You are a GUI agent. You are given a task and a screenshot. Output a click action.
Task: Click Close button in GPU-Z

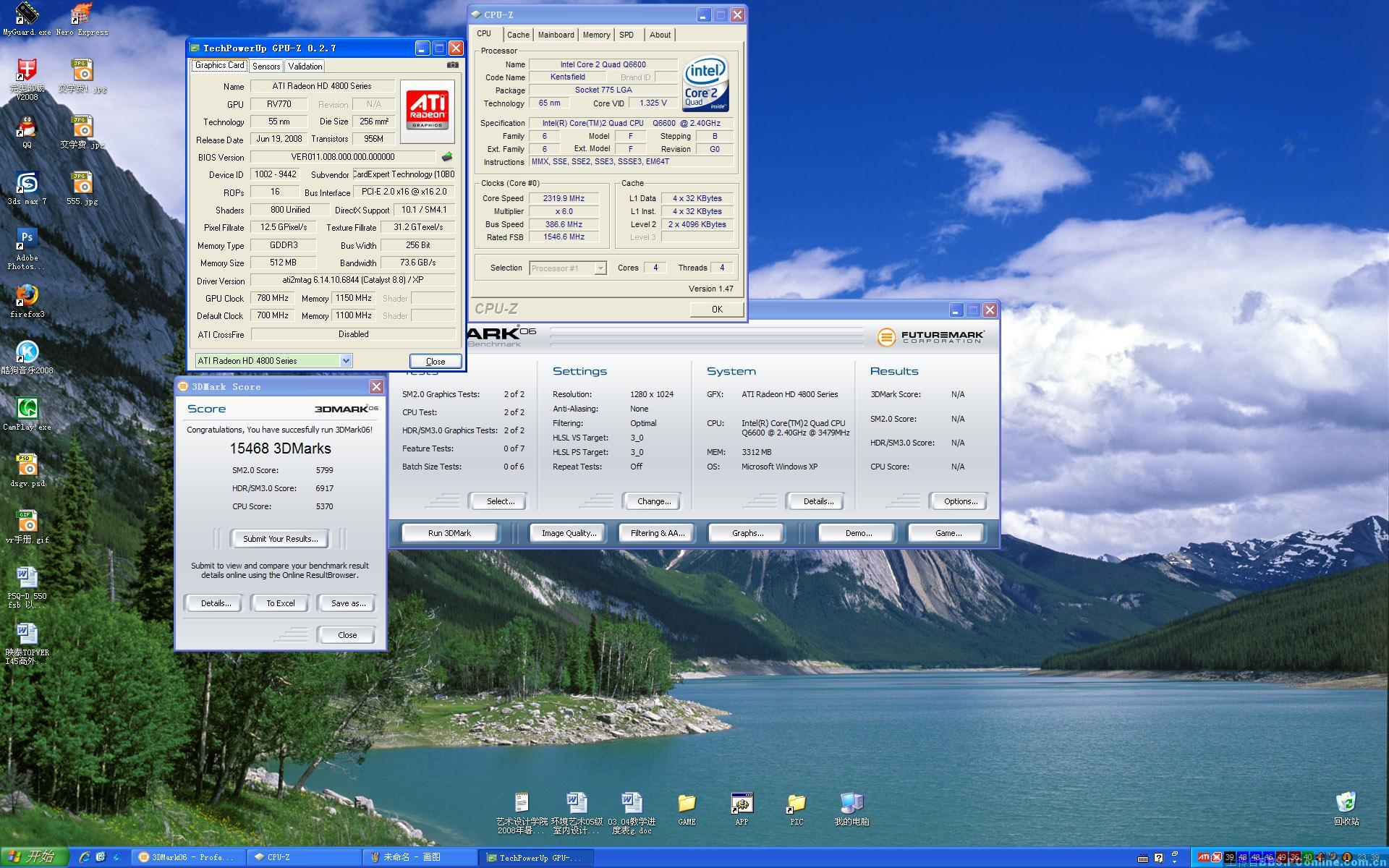pos(436,361)
